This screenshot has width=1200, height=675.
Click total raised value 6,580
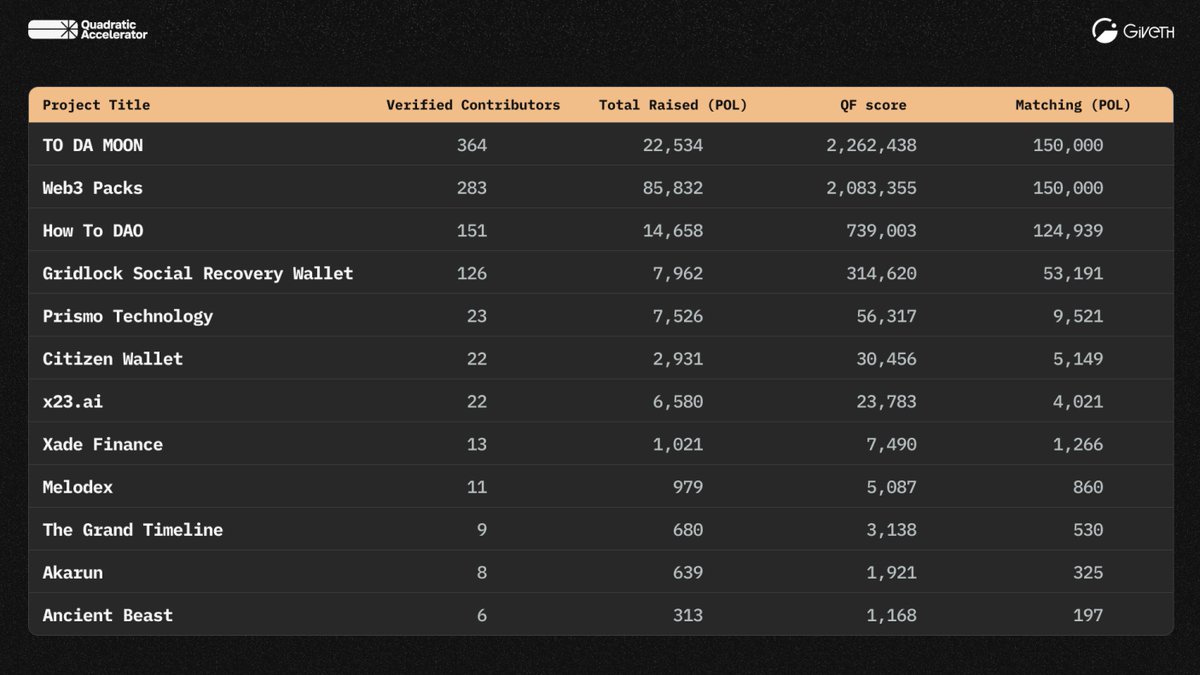click(678, 401)
